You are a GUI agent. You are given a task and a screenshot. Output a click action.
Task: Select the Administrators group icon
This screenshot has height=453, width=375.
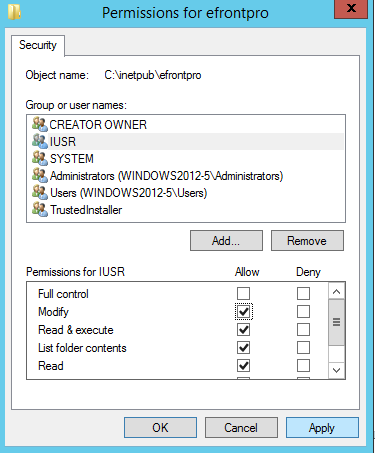point(40,175)
